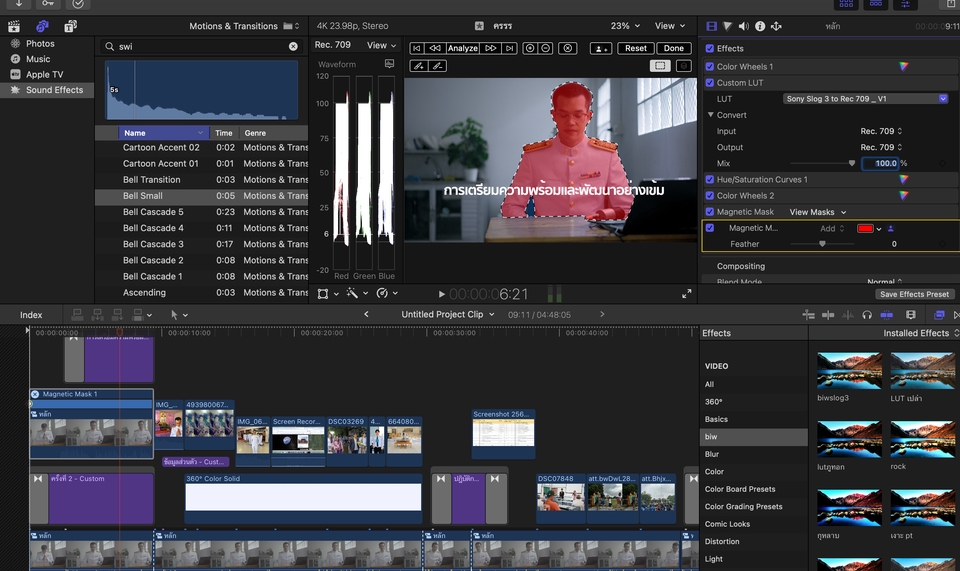The height and width of the screenshot is (571, 960).
Task: Toggle the Effects master checkbox
Action: tap(710, 48)
